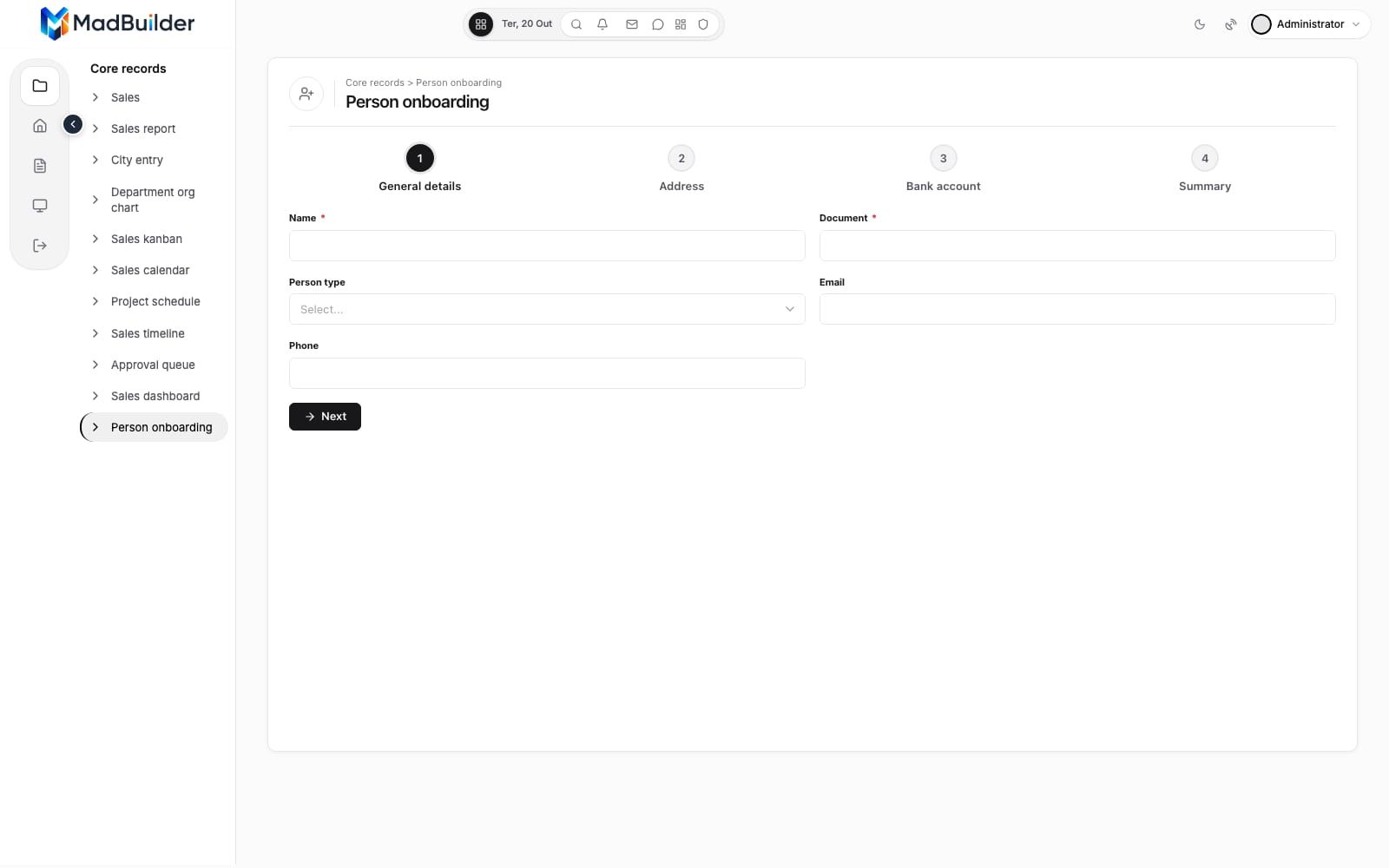This screenshot has height=868, width=1389.
Task: Go to step 4 Summary
Action: click(x=1205, y=168)
